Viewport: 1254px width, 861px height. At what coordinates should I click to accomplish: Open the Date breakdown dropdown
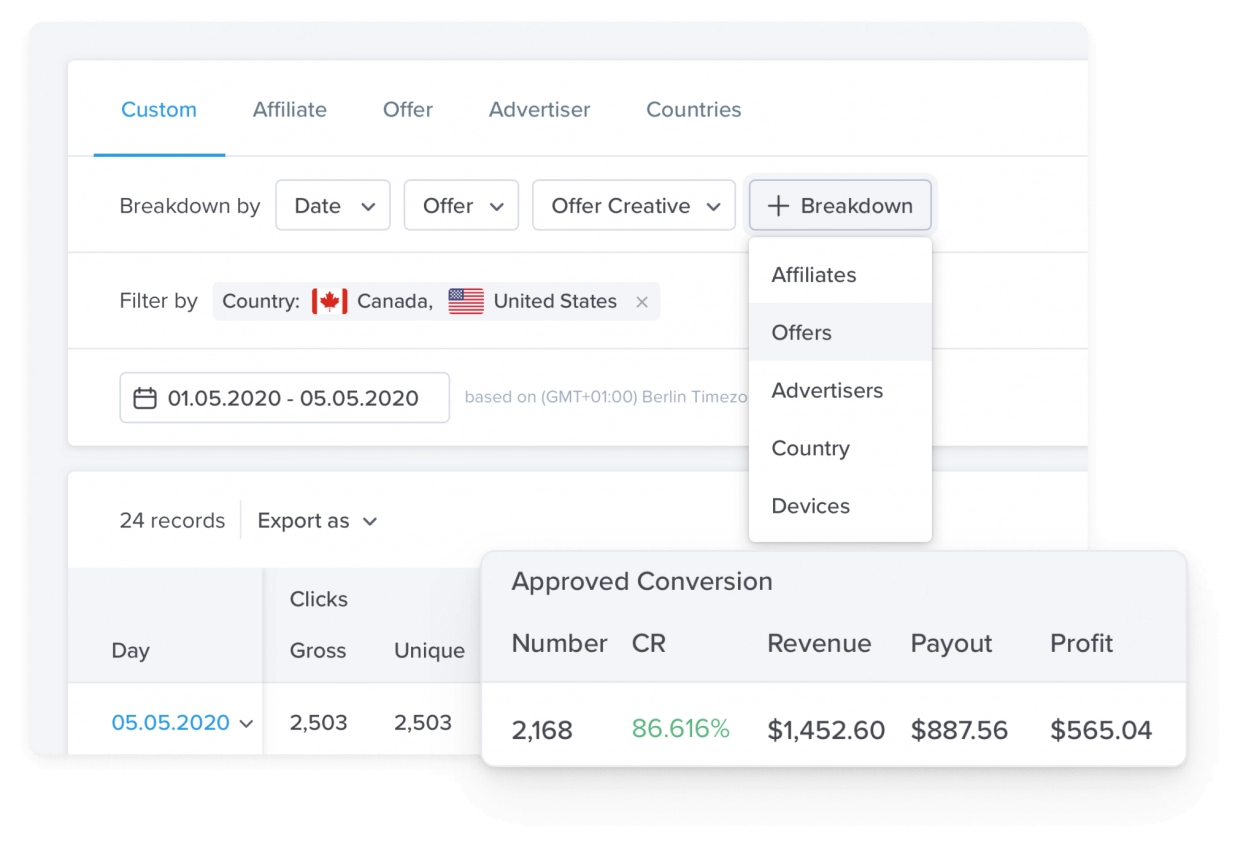332,206
